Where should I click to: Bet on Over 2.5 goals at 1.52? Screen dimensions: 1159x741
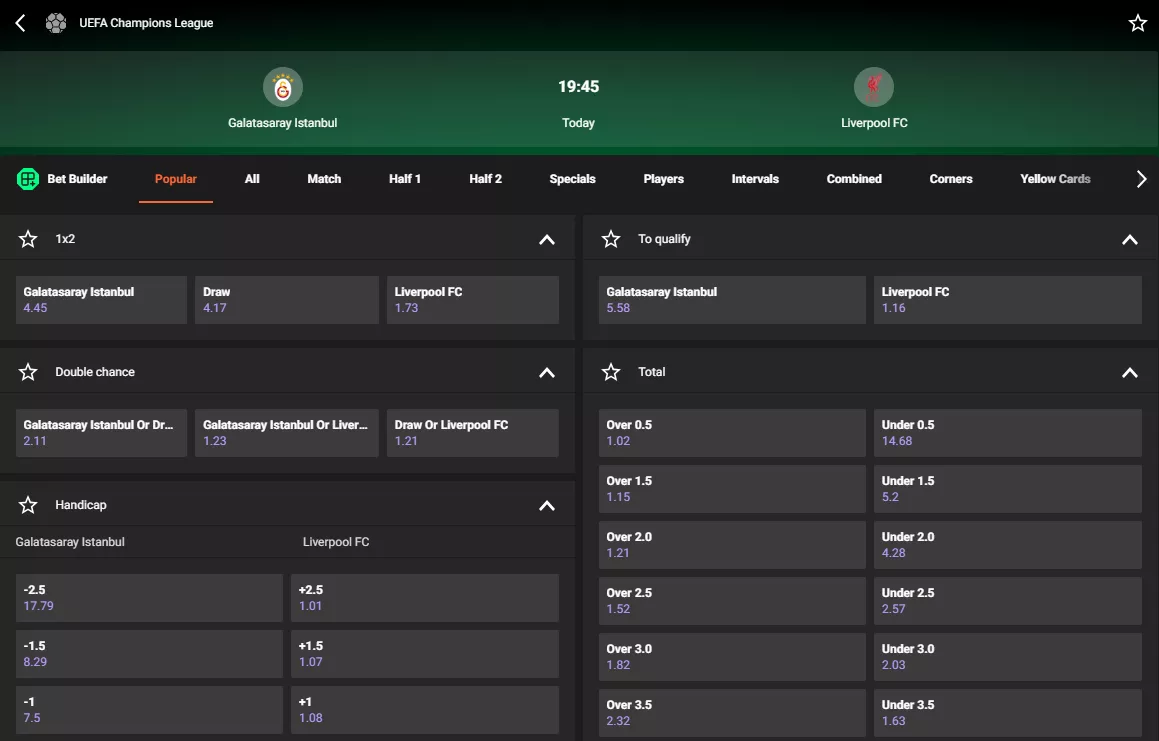[x=731, y=600]
